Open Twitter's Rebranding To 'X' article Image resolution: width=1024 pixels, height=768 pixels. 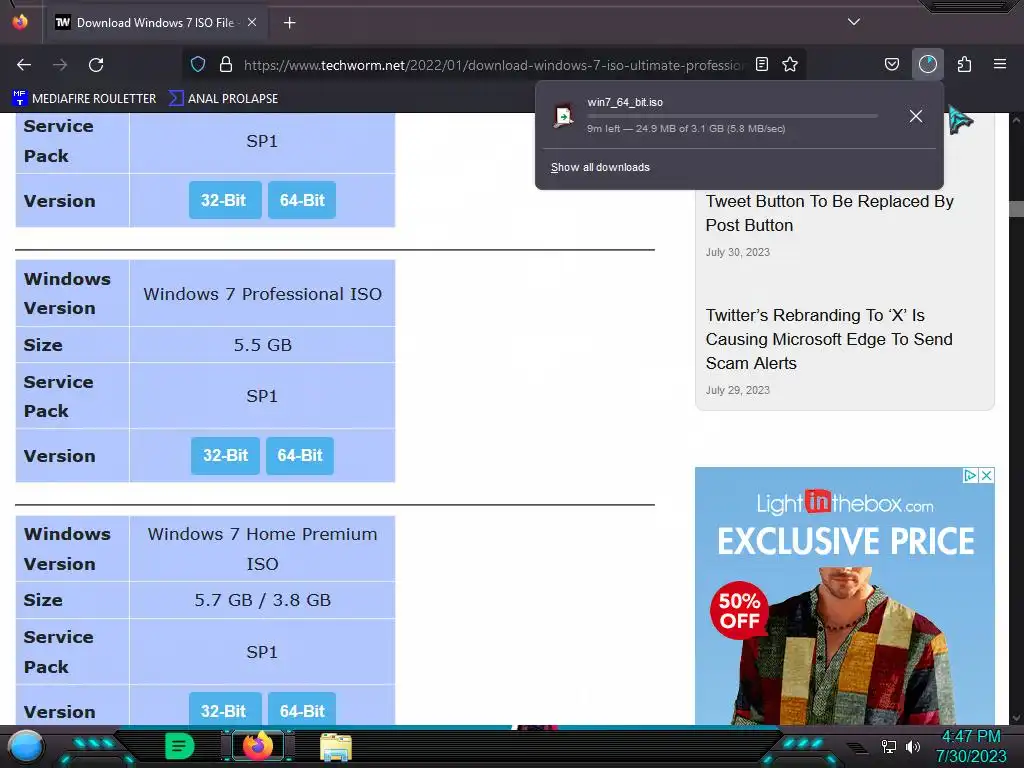829,339
